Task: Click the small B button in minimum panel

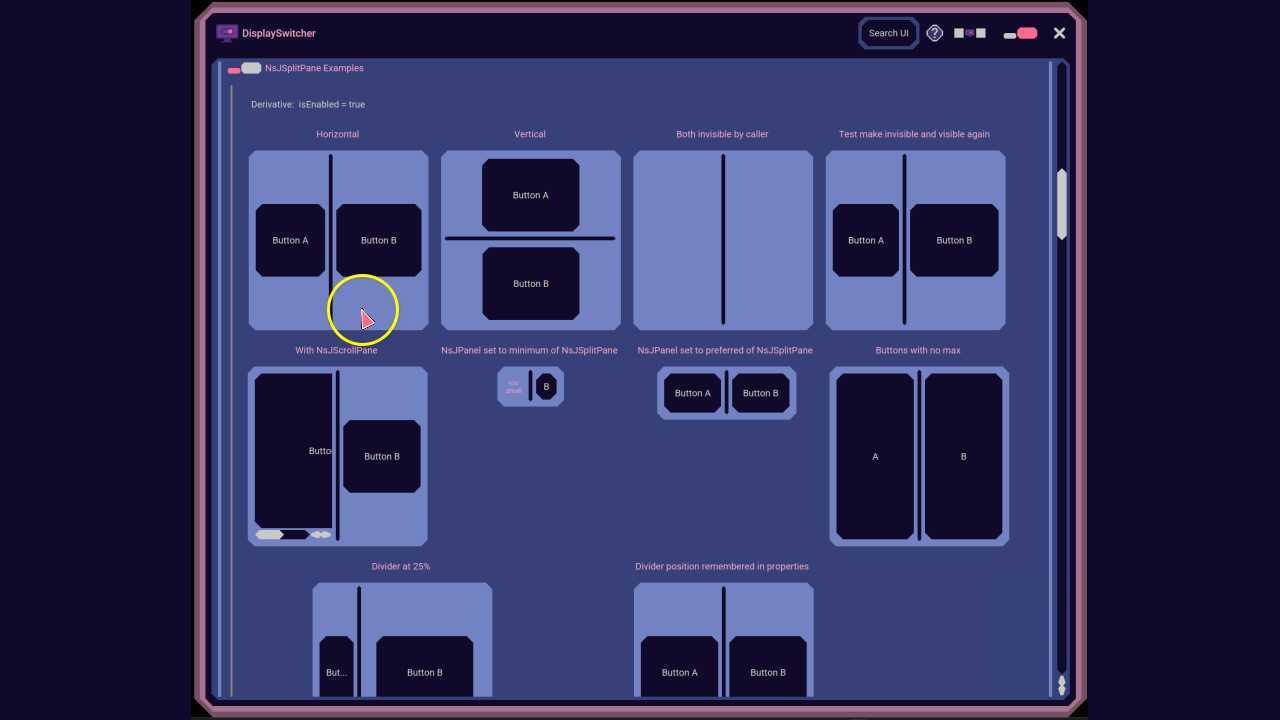Action: tap(546, 387)
